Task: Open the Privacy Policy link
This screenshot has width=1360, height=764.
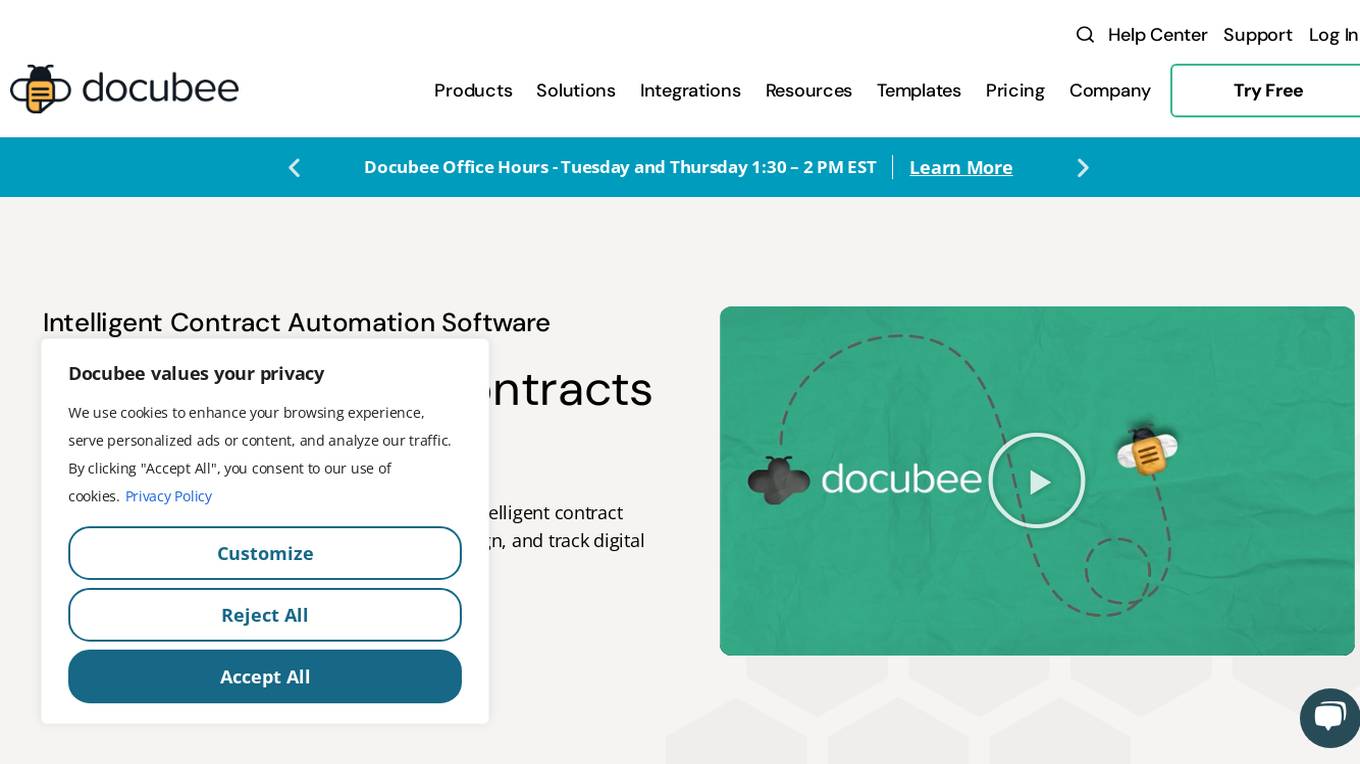Action: (168, 496)
